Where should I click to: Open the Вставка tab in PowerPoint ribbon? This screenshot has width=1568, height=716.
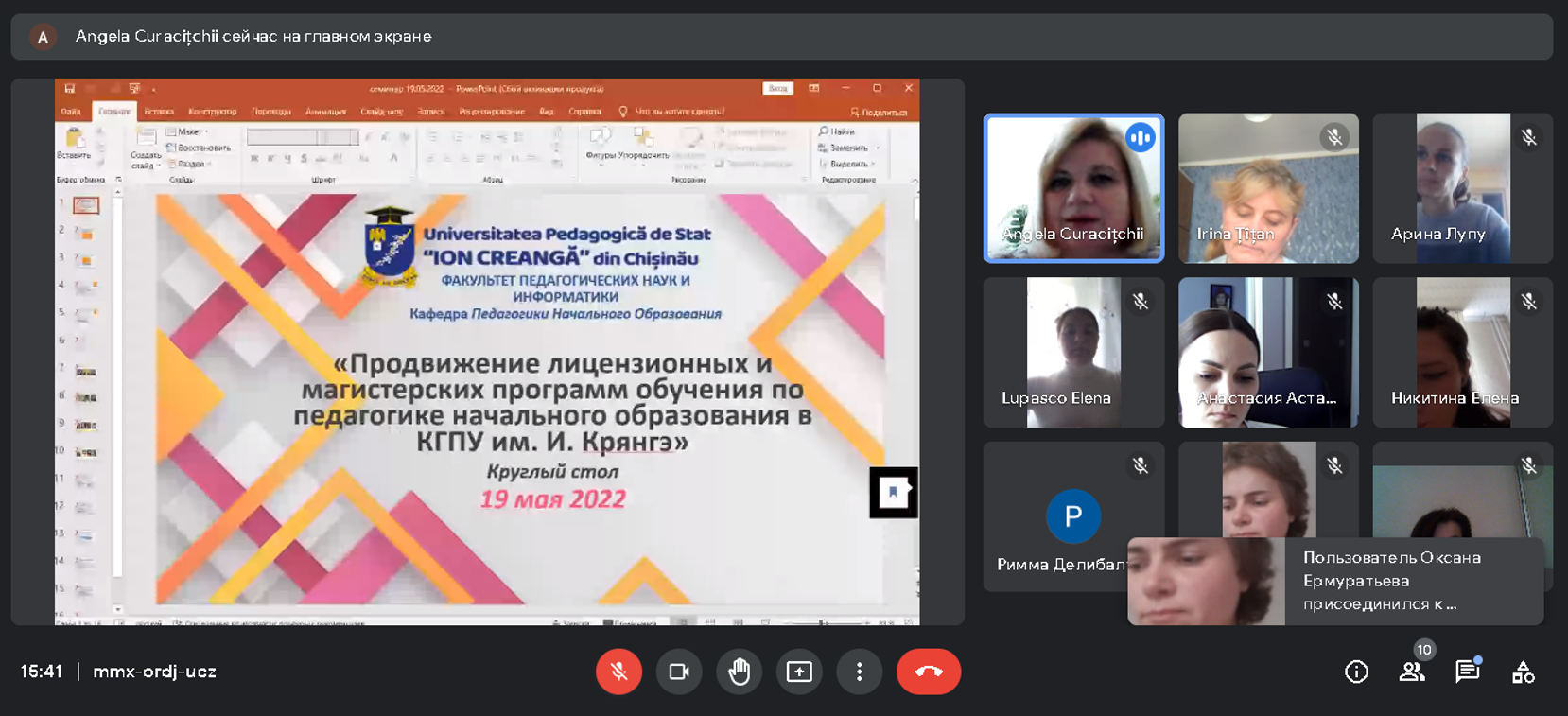tap(159, 112)
